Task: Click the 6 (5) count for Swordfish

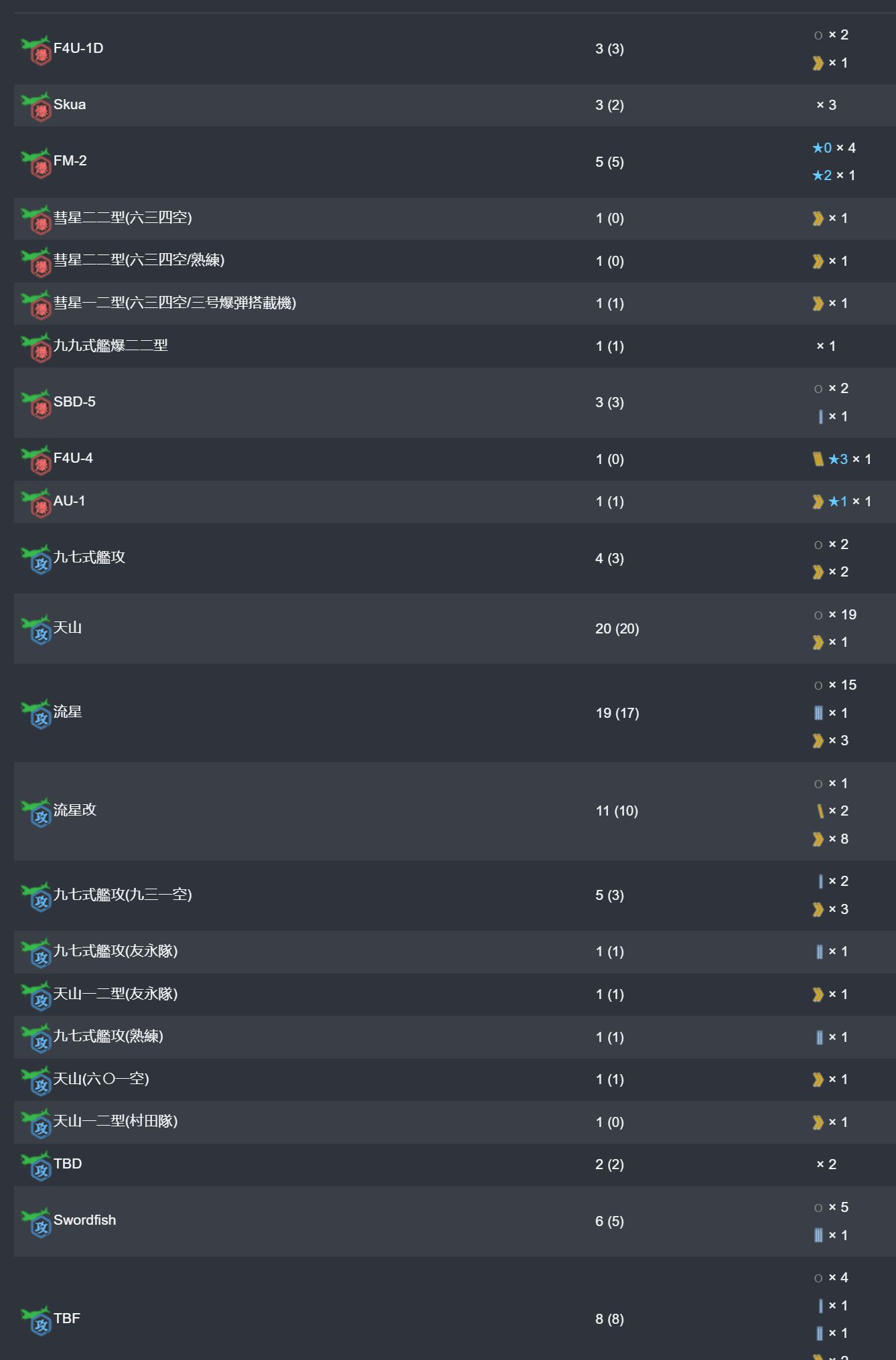Action: [x=609, y=1221]
